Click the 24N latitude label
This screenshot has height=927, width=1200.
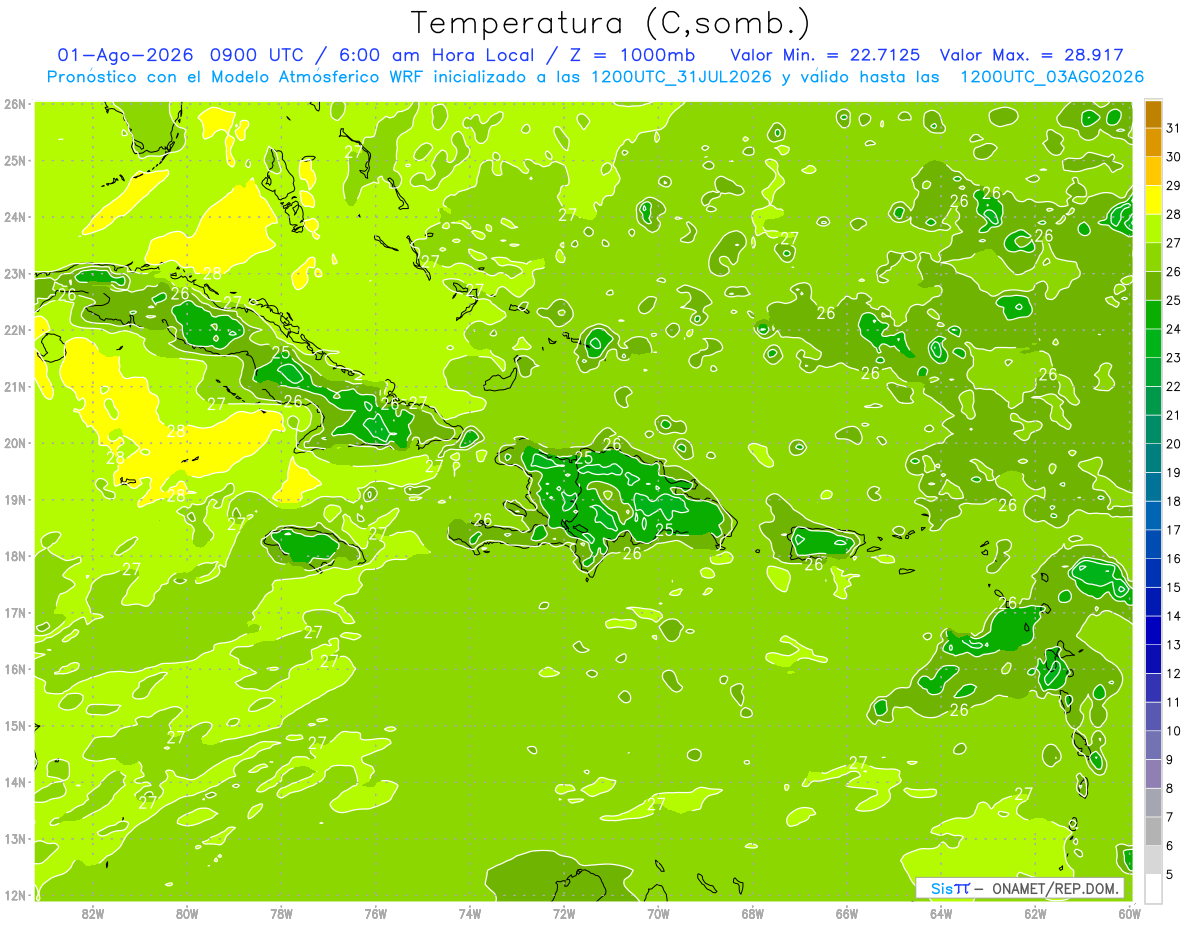(x=15, y=217)
